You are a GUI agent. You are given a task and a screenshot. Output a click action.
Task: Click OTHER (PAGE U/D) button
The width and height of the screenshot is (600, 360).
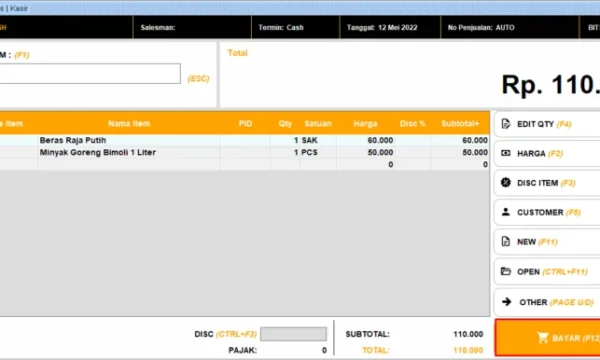tap(547, 302)
